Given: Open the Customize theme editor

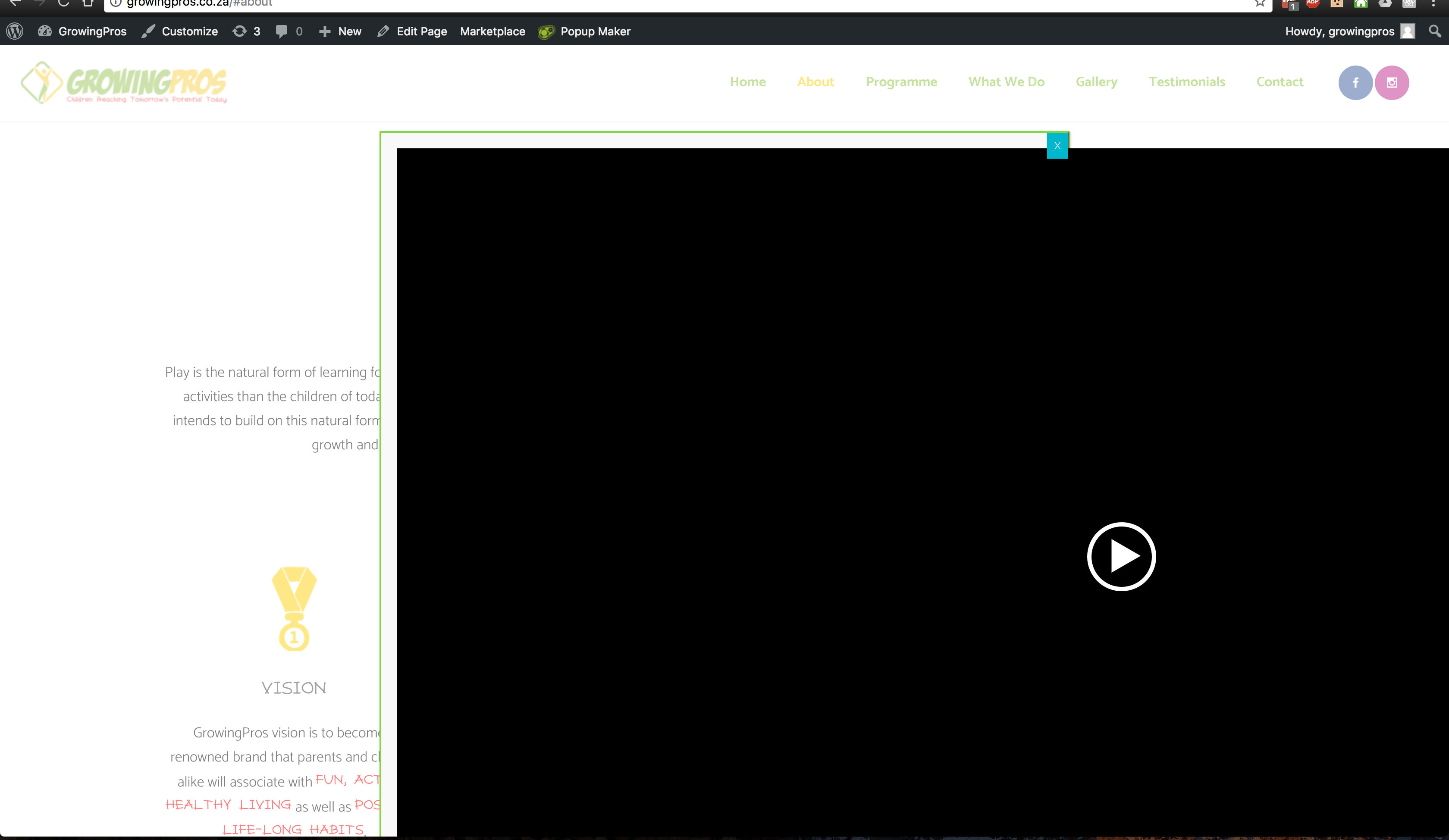Looking at the screenshot, I should [179, 31].
